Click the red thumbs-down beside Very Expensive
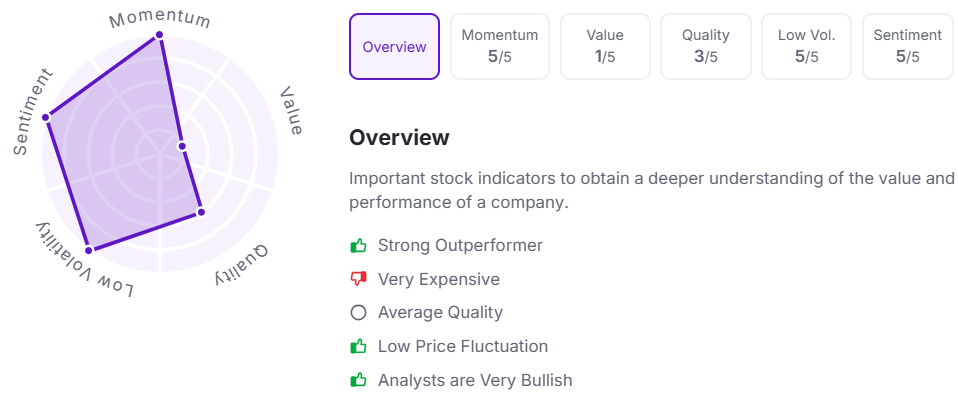The height and width of the screenshot is (394, 958). pos(358,279)
